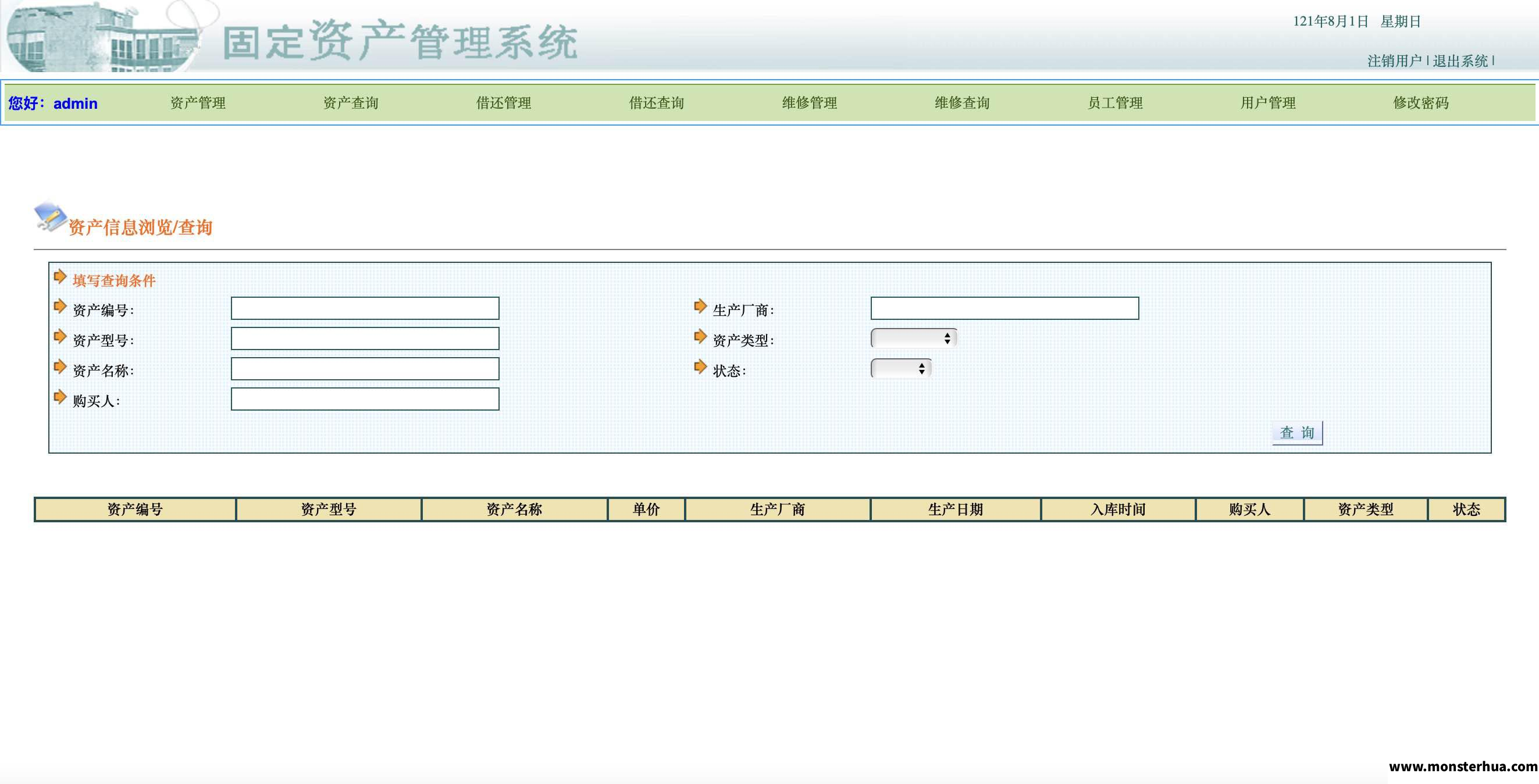This screenshot has height=784, width=1539.
Task: Open the 资产查询 menu
Action: (x=351, y=103)
